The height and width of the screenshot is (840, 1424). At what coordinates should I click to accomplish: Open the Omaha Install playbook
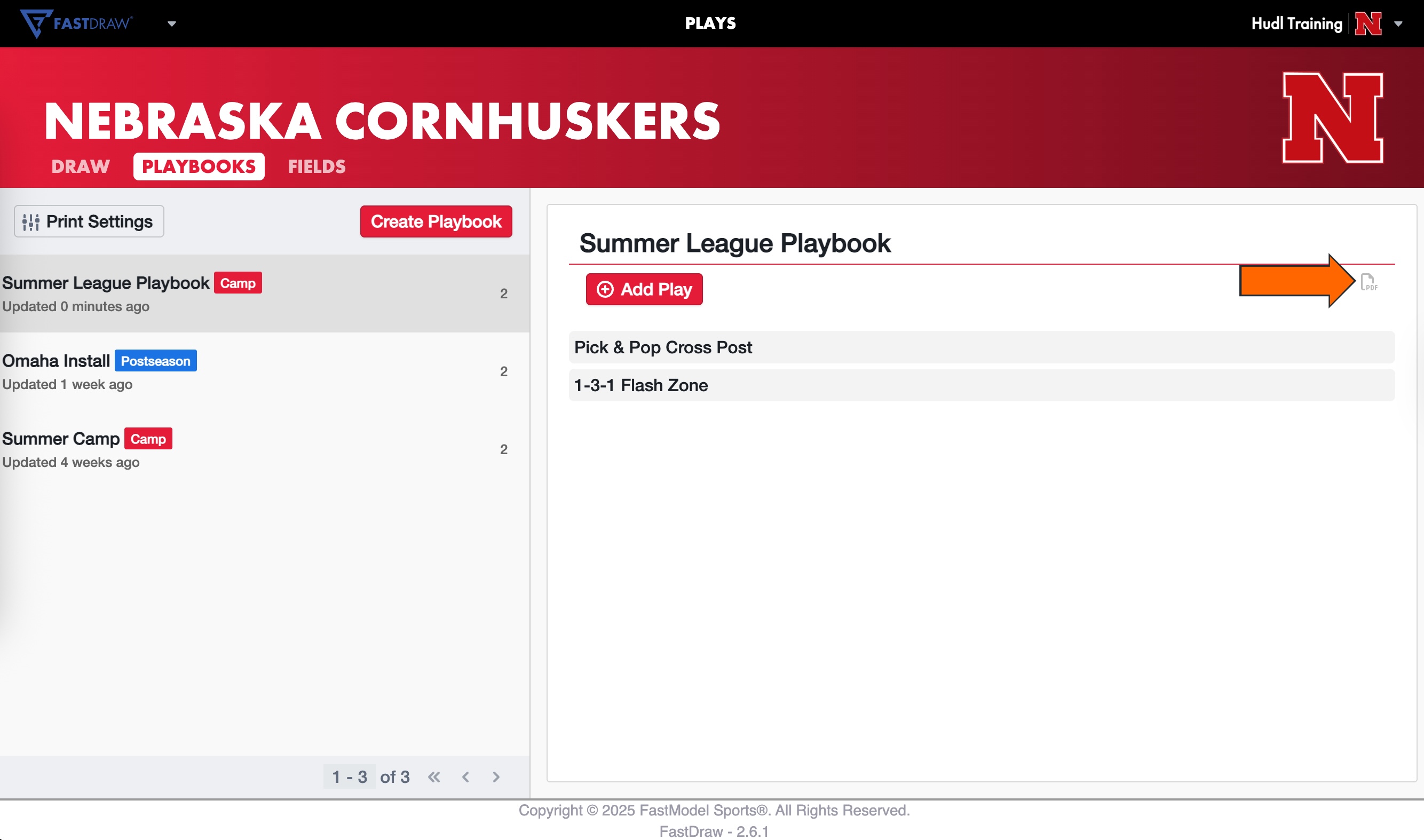coord(264,371)
